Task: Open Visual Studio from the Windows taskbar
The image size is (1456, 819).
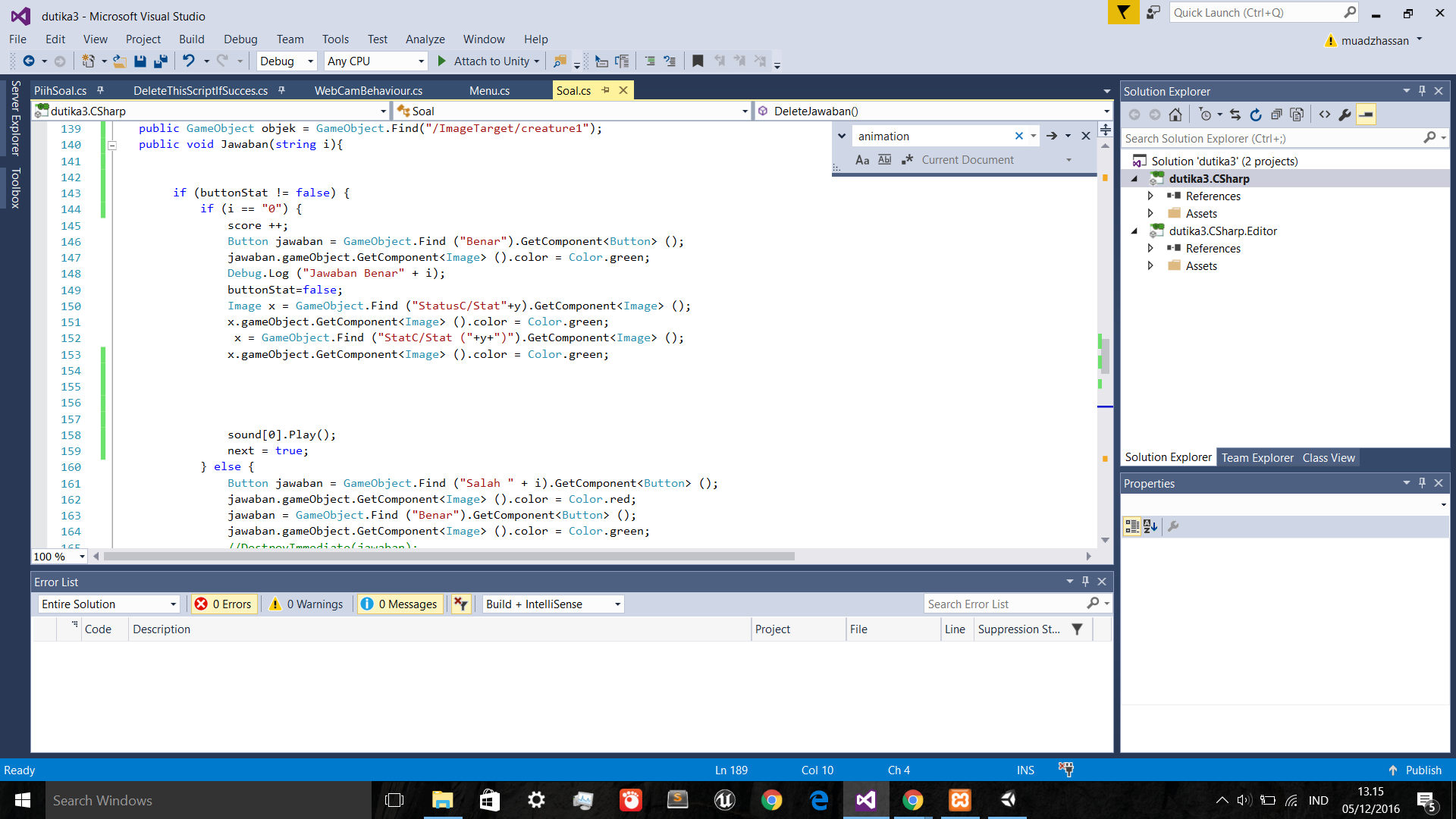Action: pos(866,800)
